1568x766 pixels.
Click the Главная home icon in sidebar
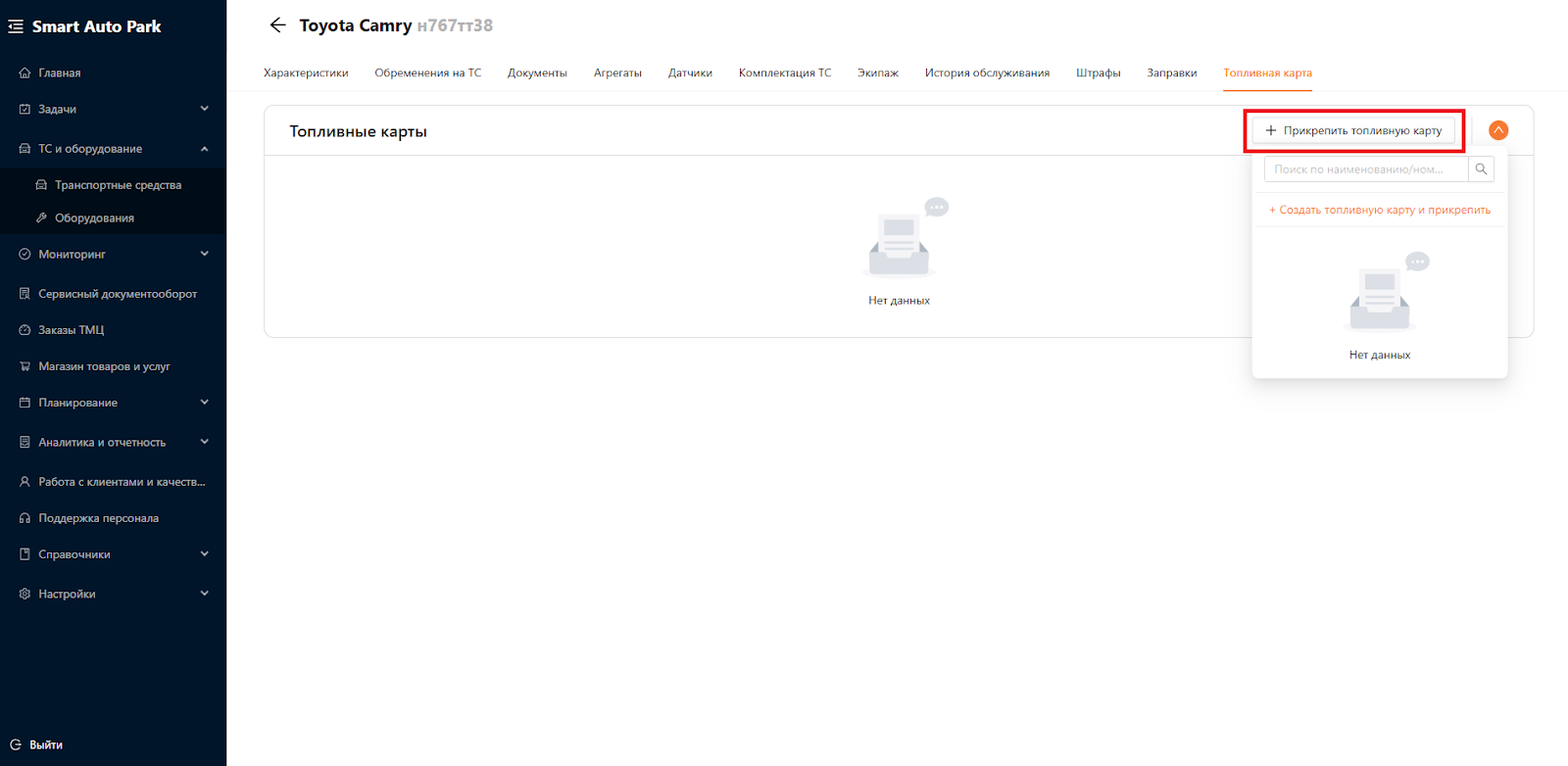(x=24, y=73)
